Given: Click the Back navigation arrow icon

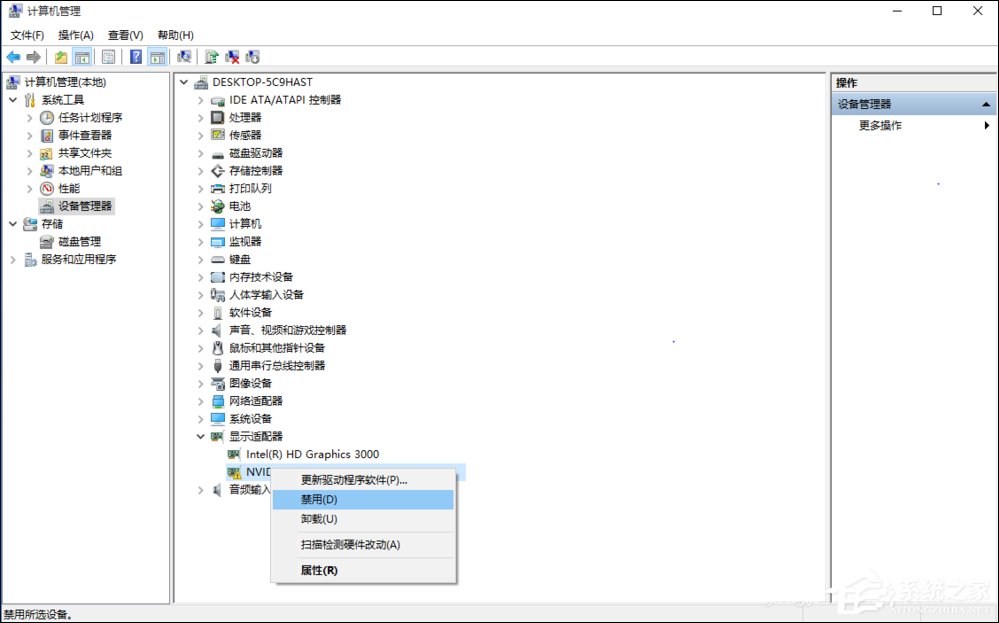Looking at the screenshot, I should [12, 57].
